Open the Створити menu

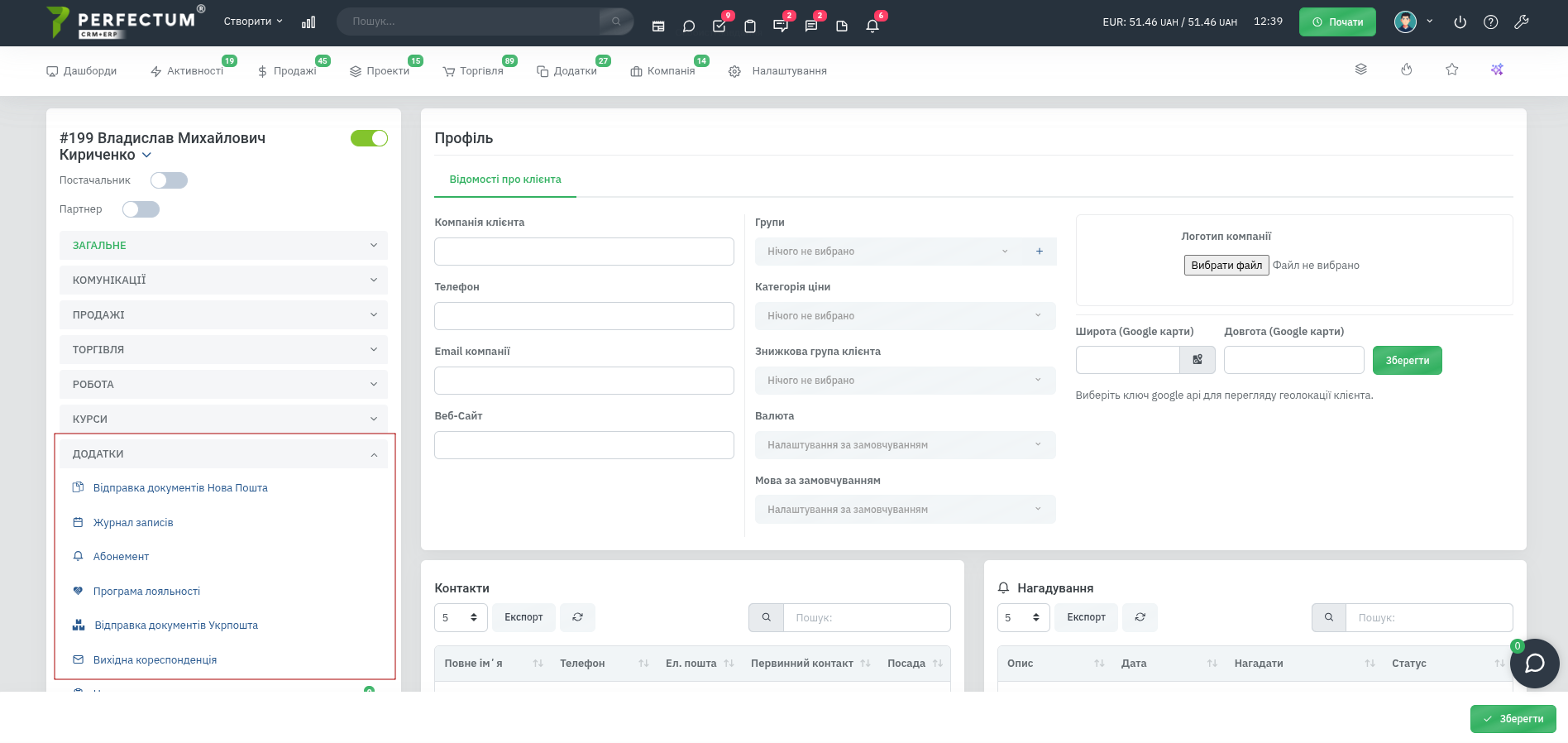(x=253, y=22)
